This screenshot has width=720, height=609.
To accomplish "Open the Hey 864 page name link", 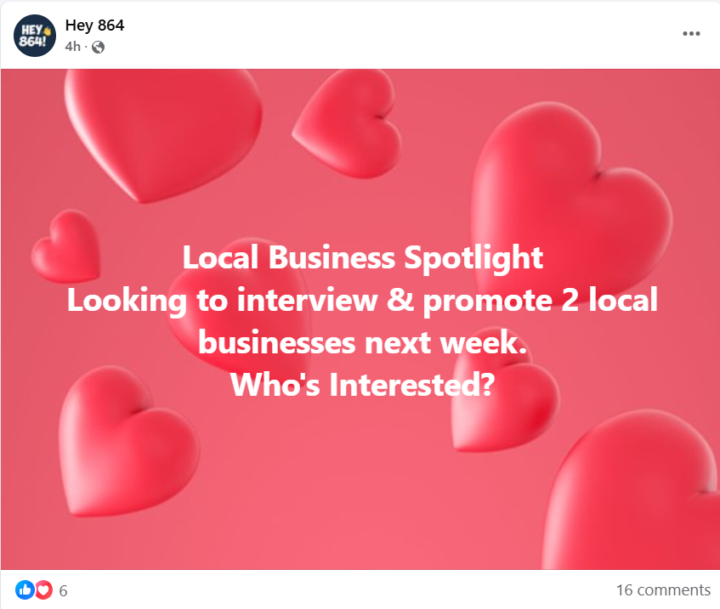I will point(94,25).
